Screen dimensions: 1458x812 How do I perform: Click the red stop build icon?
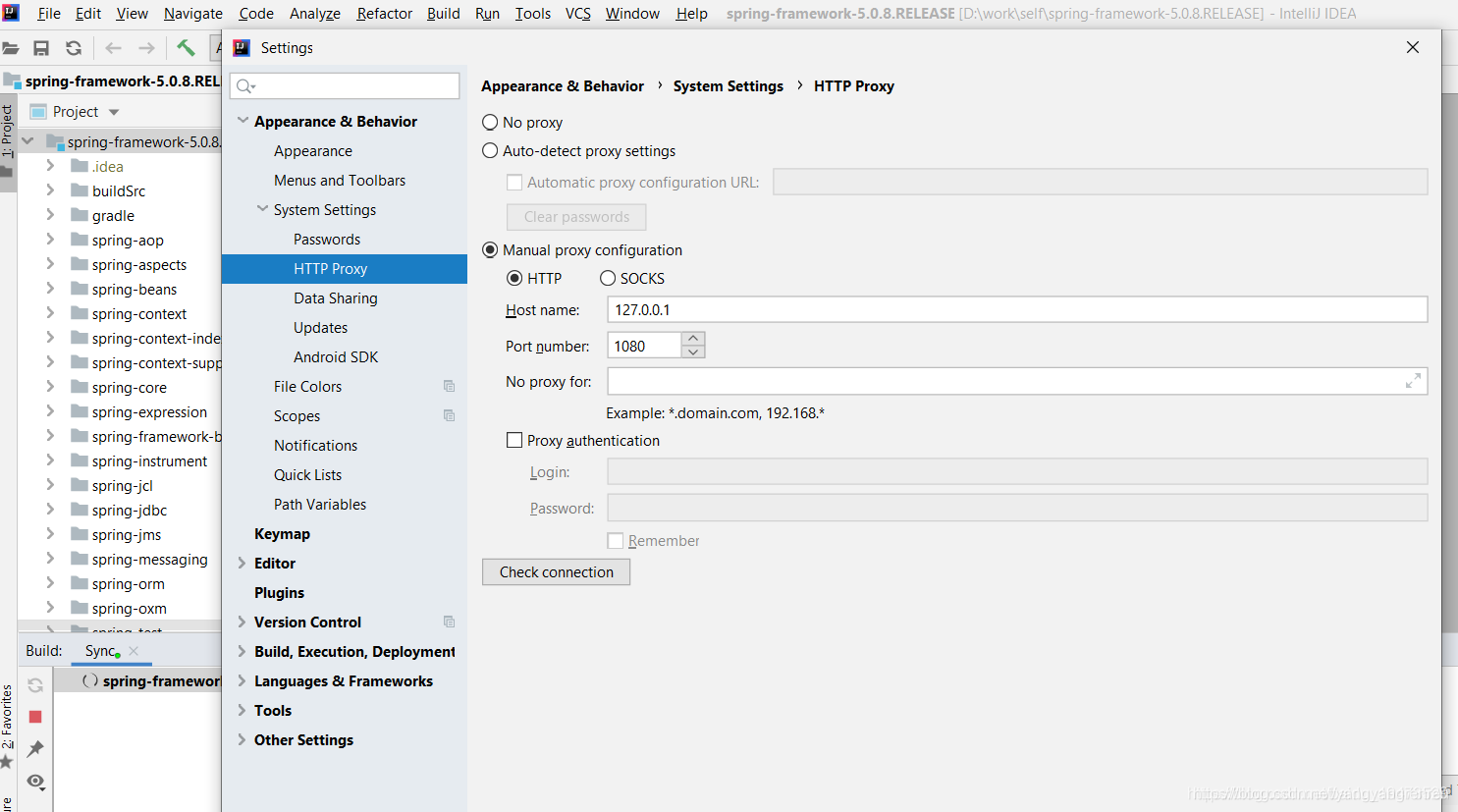pos(35,717)
